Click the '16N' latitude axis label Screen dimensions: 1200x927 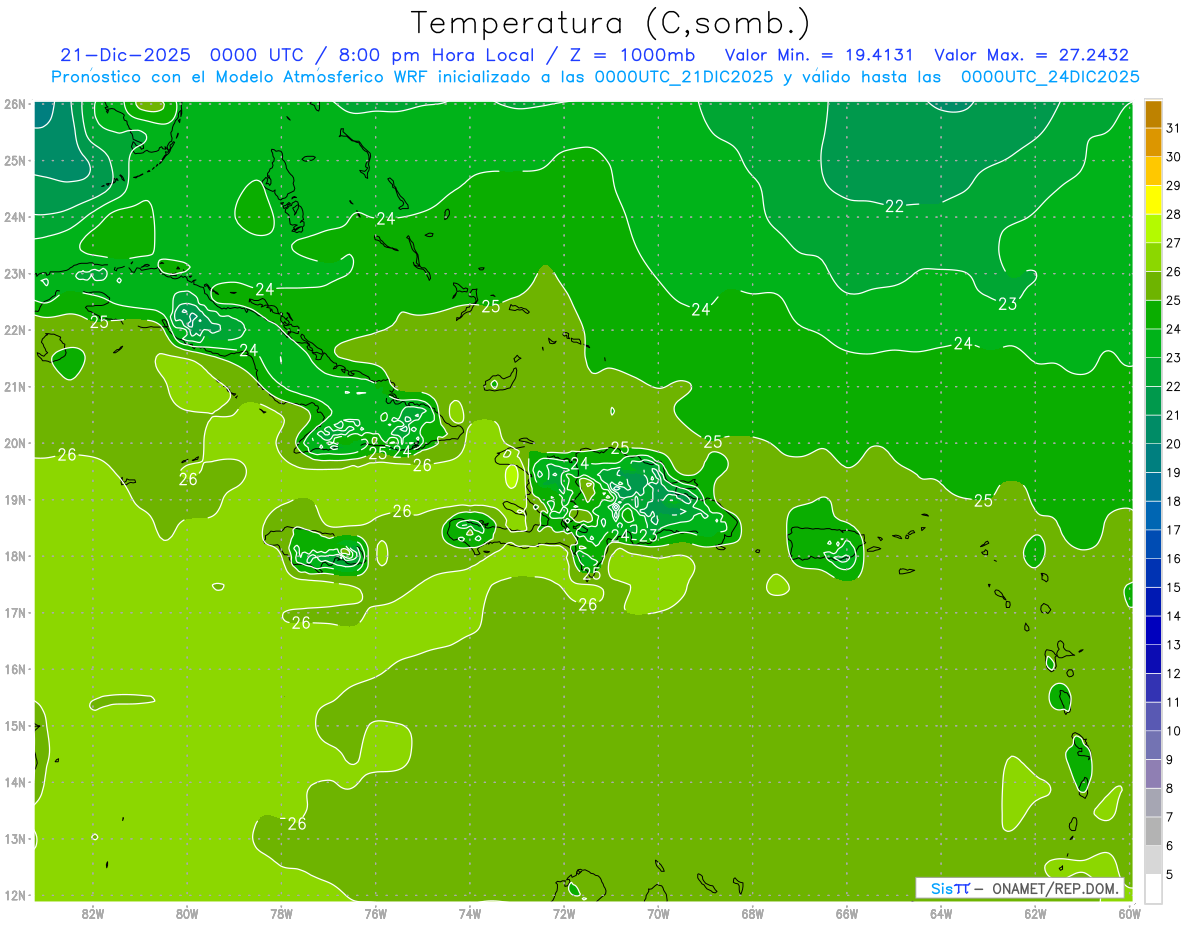14,669
